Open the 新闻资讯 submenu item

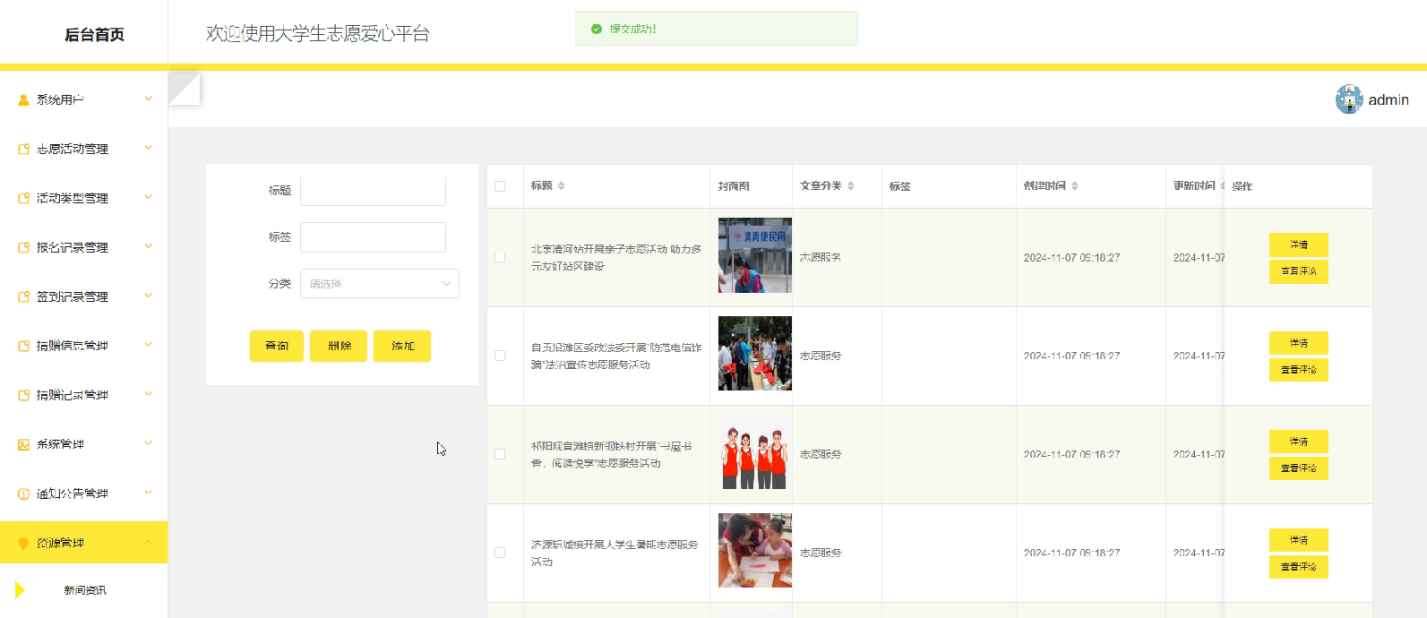85,591
